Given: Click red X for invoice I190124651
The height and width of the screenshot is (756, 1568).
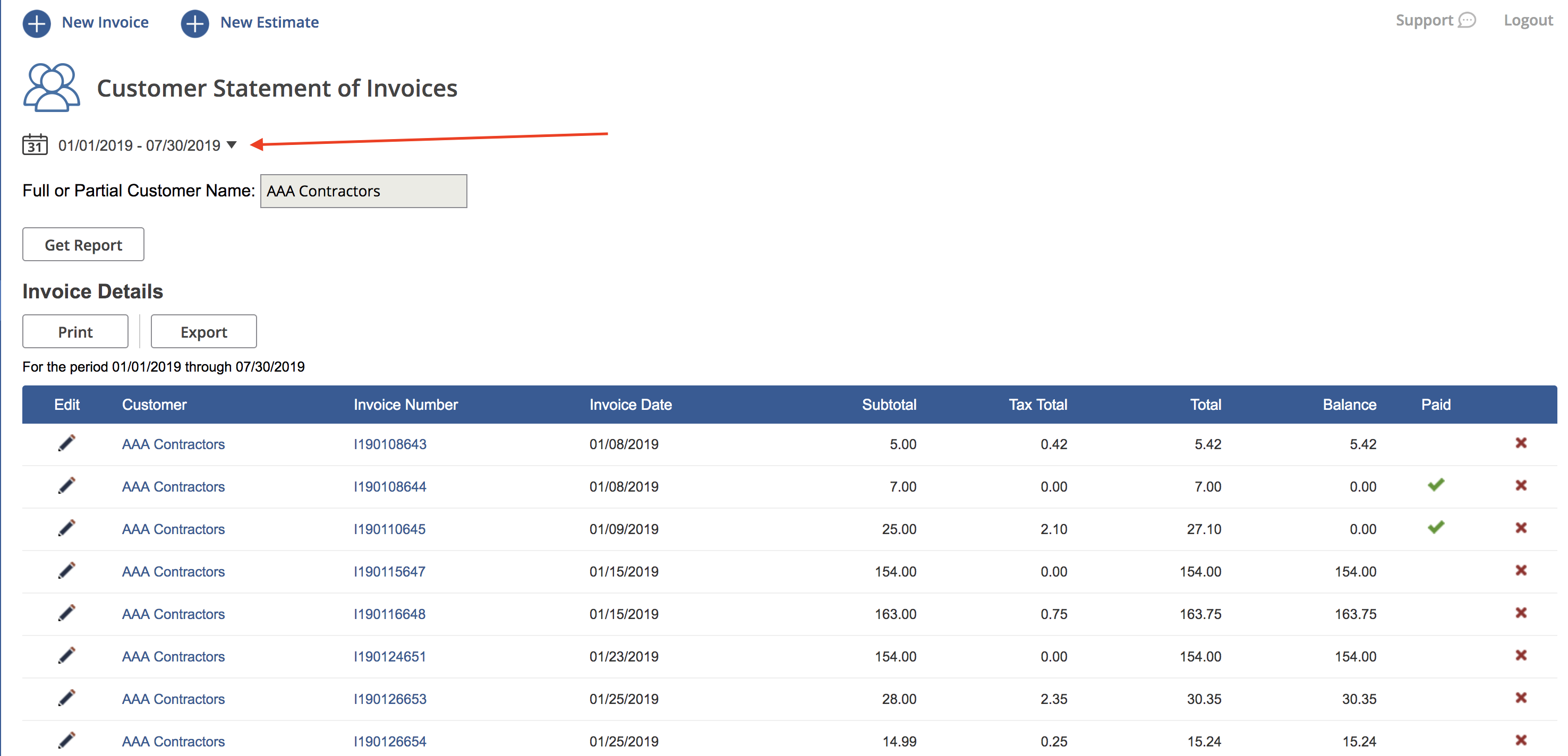Looking at the screenshot, I should (x=1521, y=655).
